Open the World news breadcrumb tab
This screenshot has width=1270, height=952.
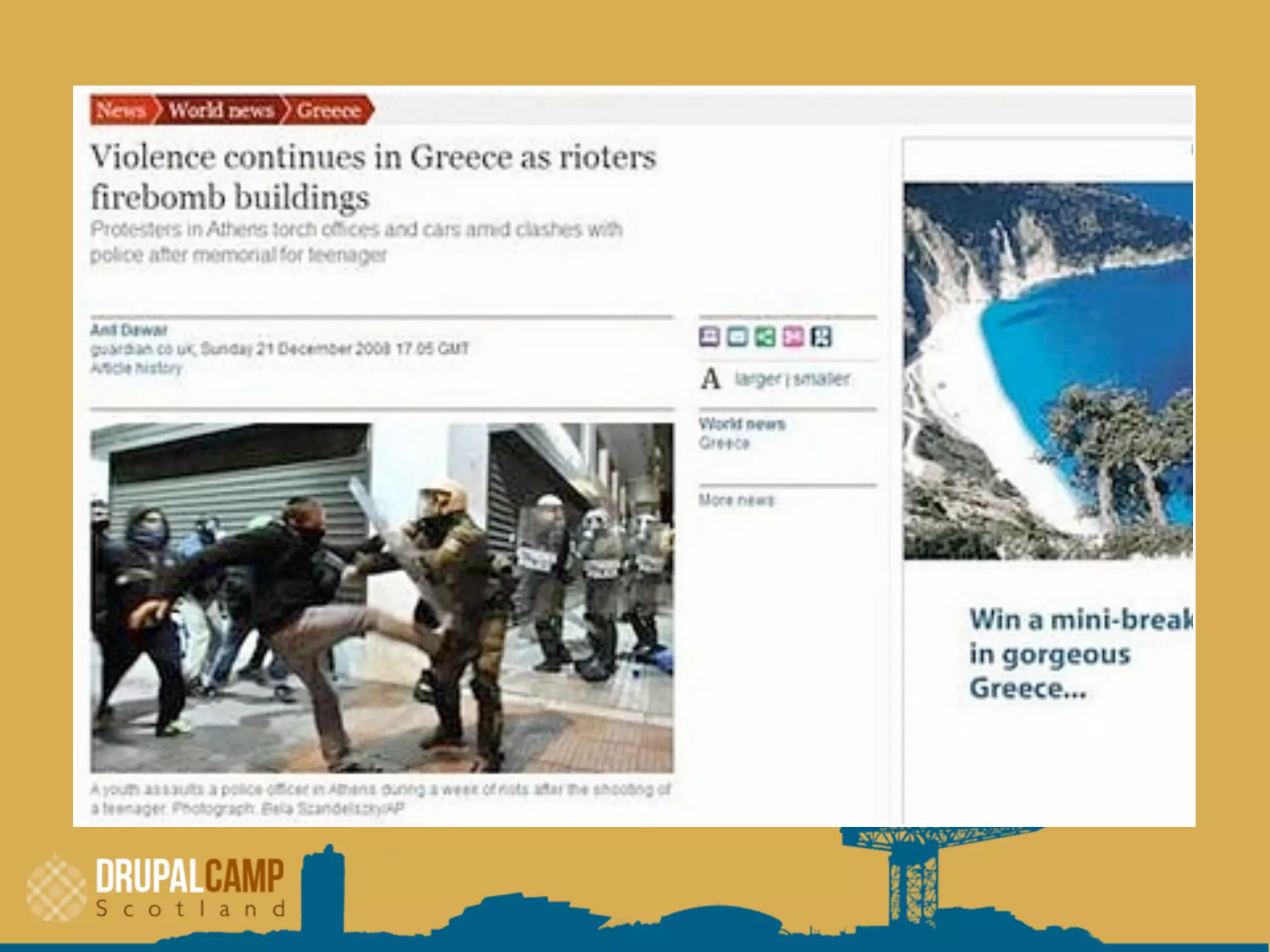coord(221,110)
